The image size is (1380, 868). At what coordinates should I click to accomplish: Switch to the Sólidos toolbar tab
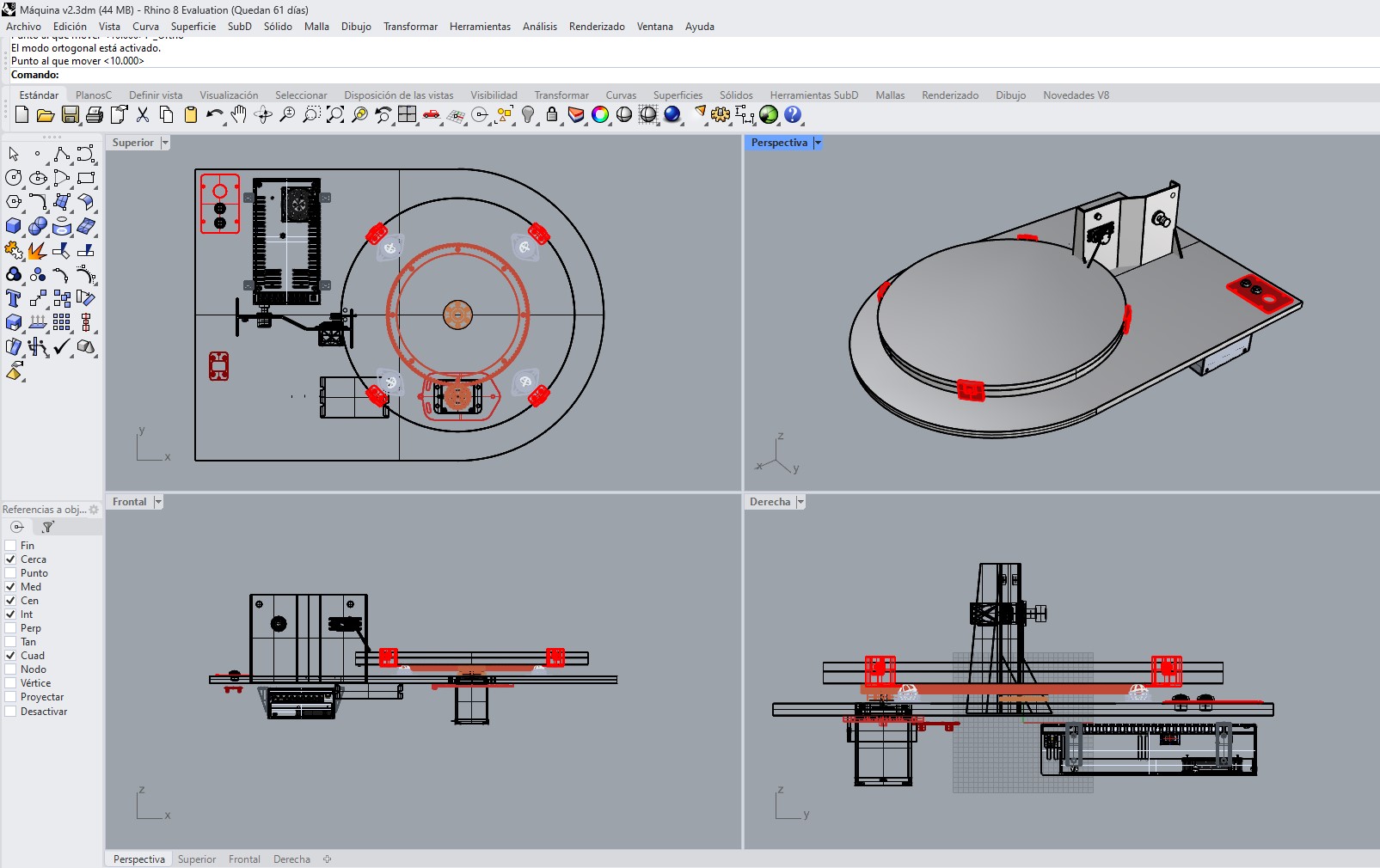[736, 95]
